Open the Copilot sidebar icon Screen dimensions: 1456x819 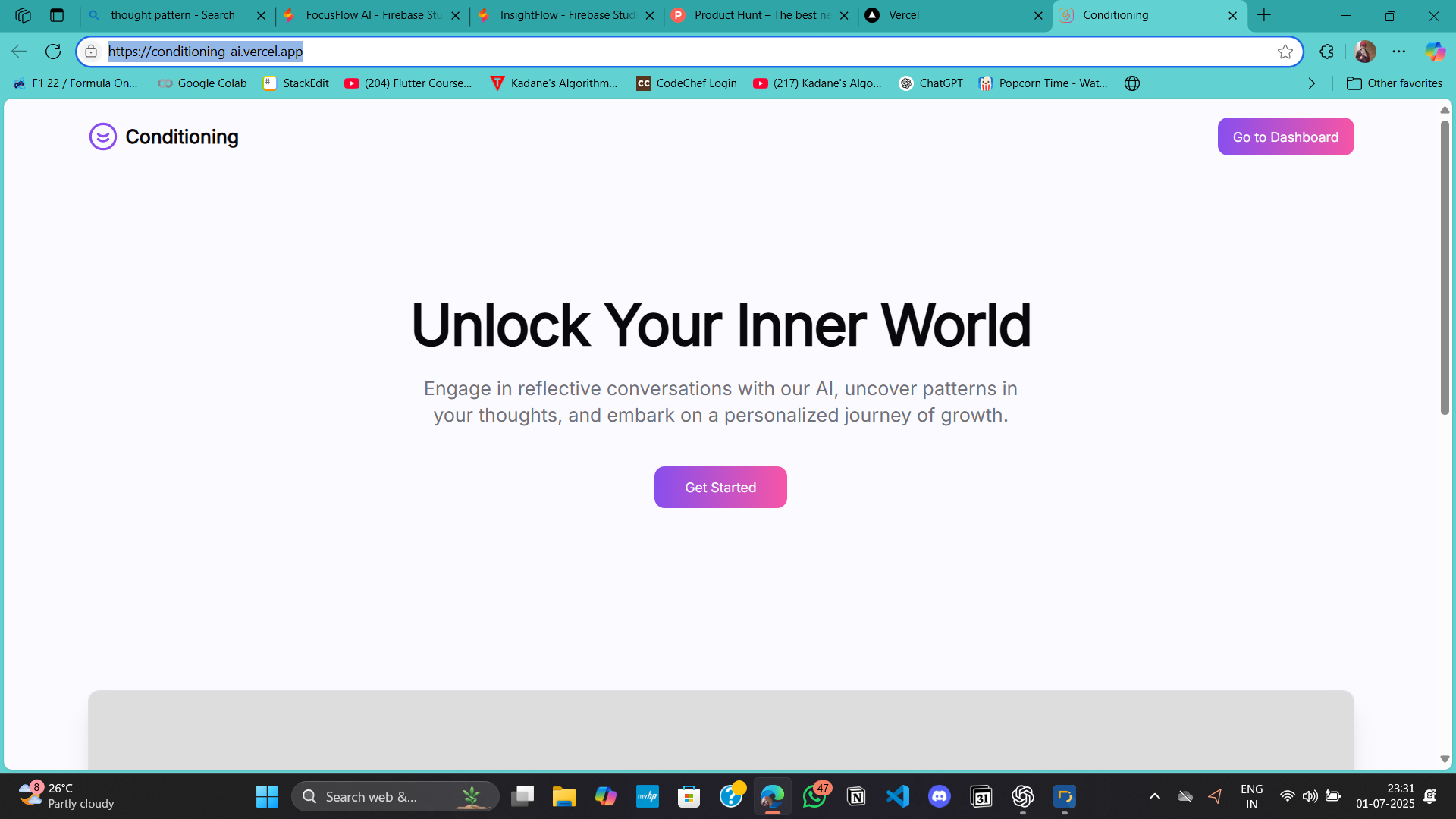pos(1434,52)
